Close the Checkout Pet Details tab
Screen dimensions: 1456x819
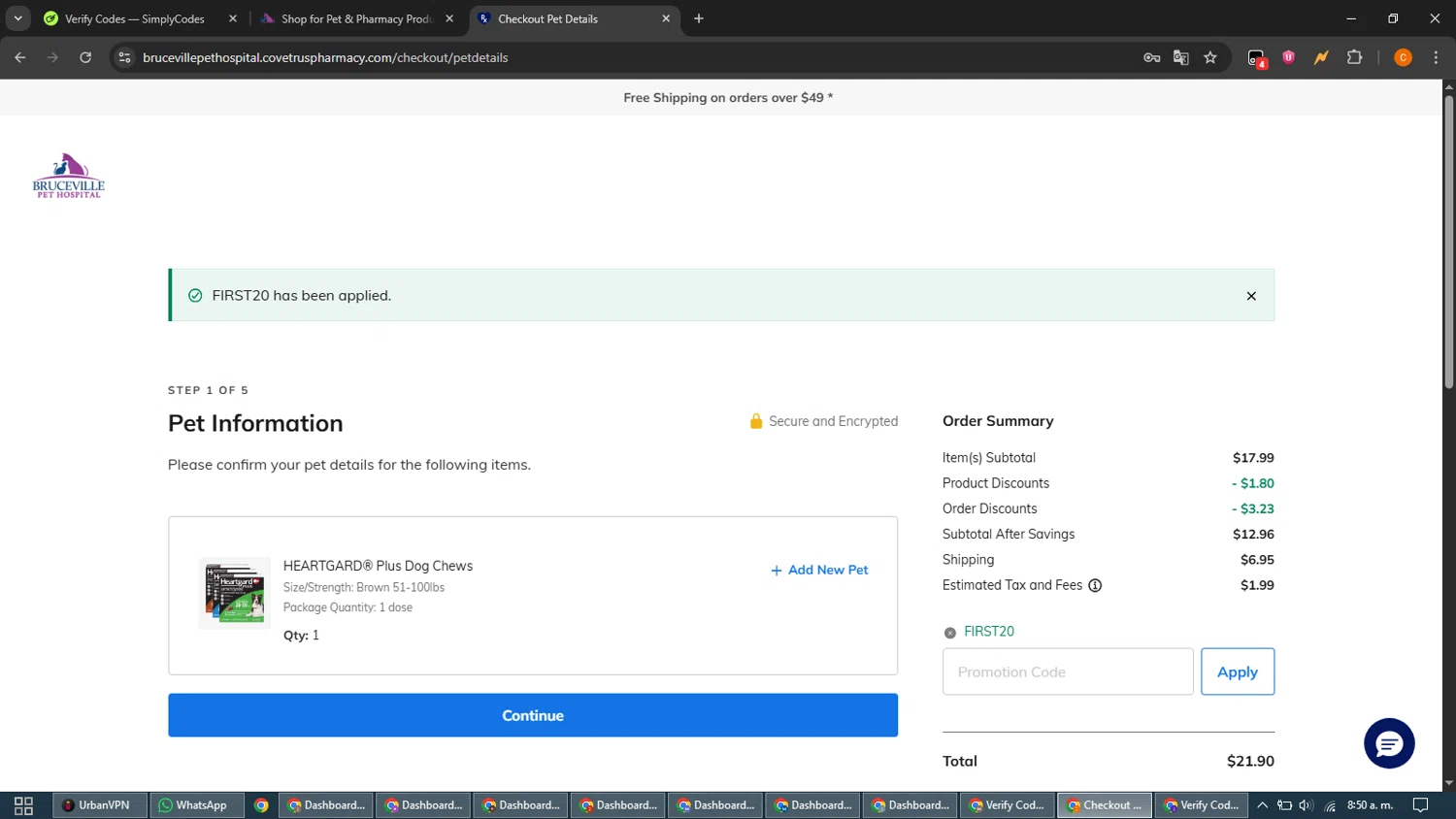click(666, 18)
